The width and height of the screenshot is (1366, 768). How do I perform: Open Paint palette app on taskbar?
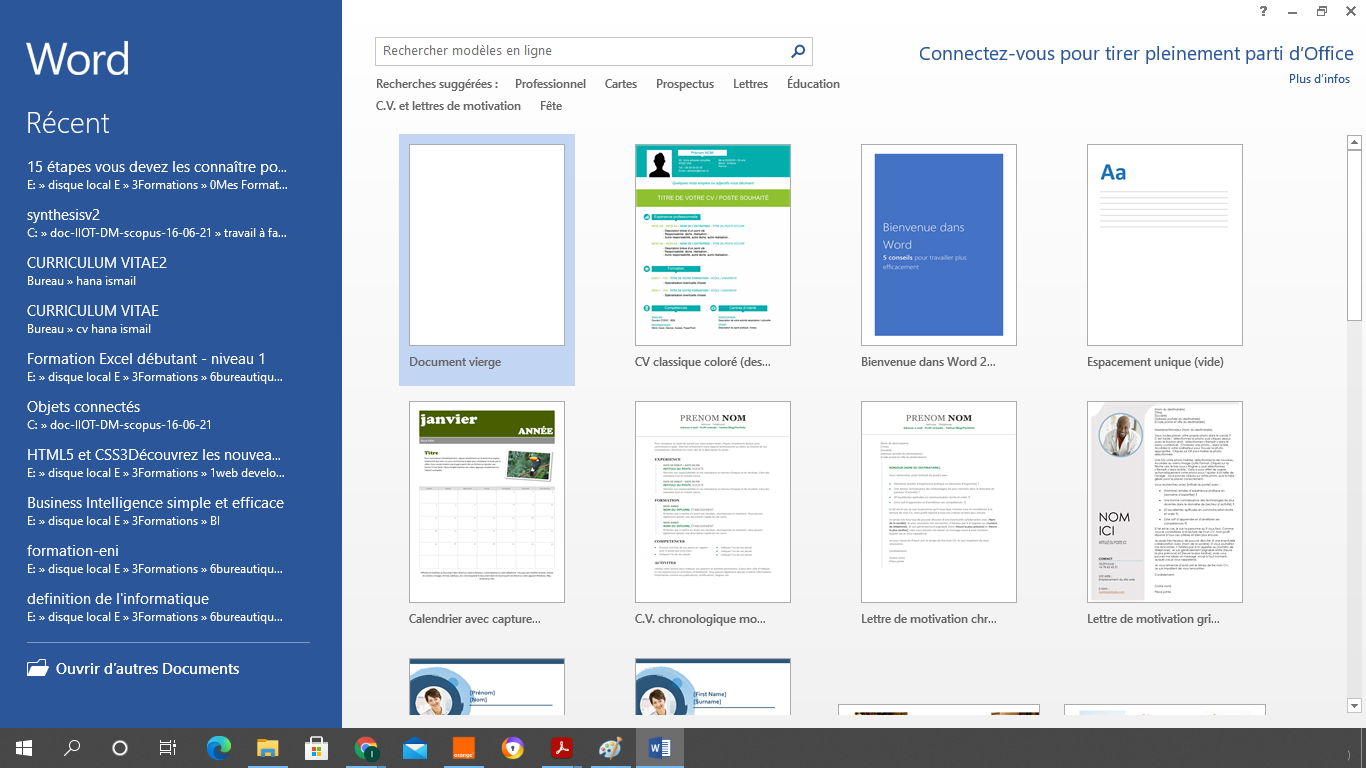click(x=611, y=748)
